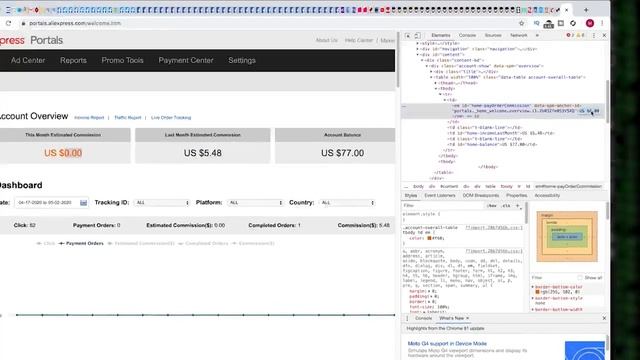640x360 pixels.
Task: Collapse the div id content node
Action: tap(418, 54)
